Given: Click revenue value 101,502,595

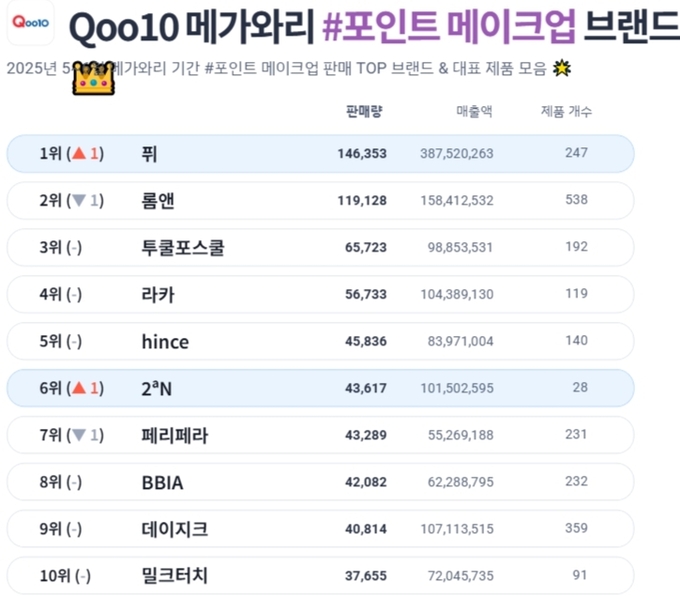Looking at the screenshot, I should click(457, 388).
